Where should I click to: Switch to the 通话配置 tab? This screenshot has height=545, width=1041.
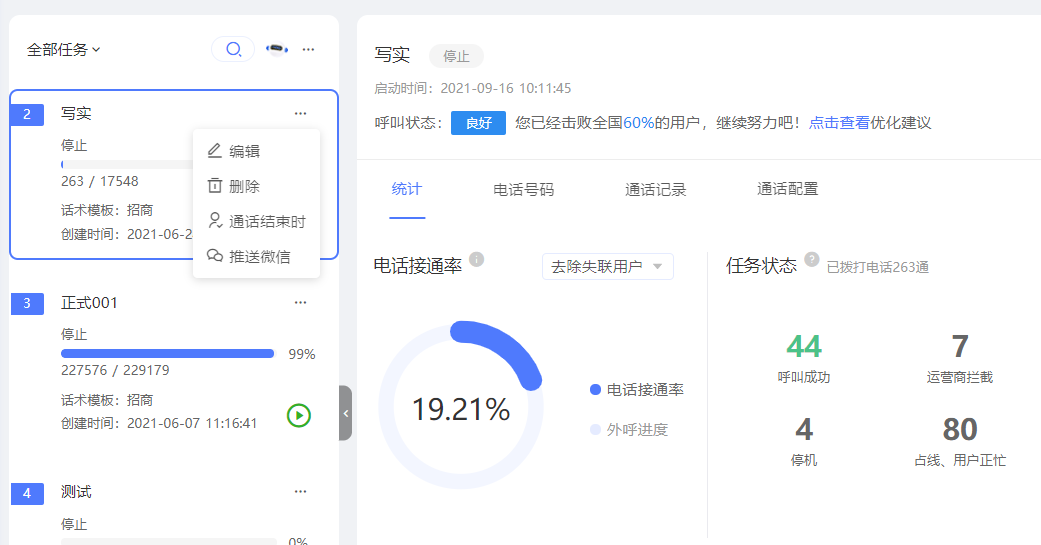[x=787, y=189]
